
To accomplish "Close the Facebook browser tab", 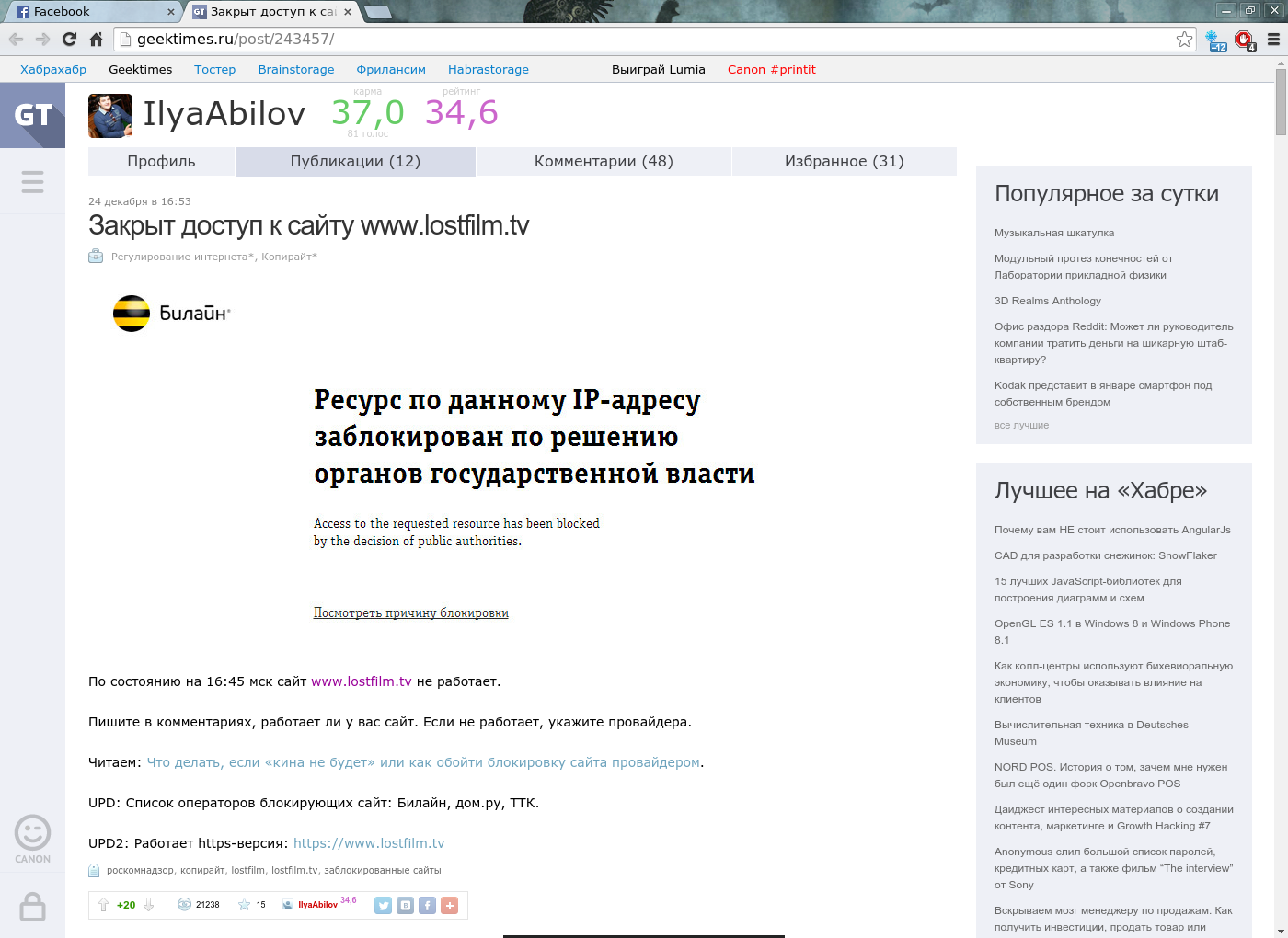I will tap(170, 12).
